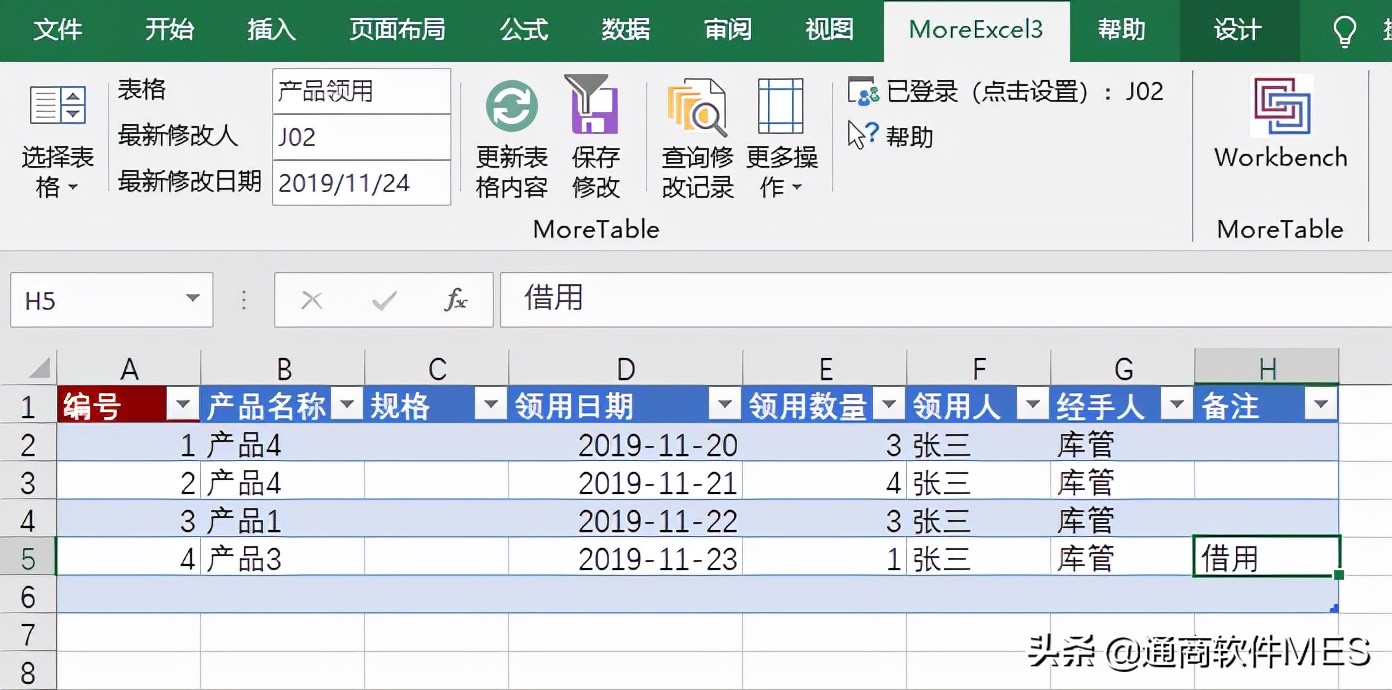Click the lightbulb Tell Me search icon
The height and width of the screenshot is (690, 1392).
pyautogui.click(x=1345, y=30)
